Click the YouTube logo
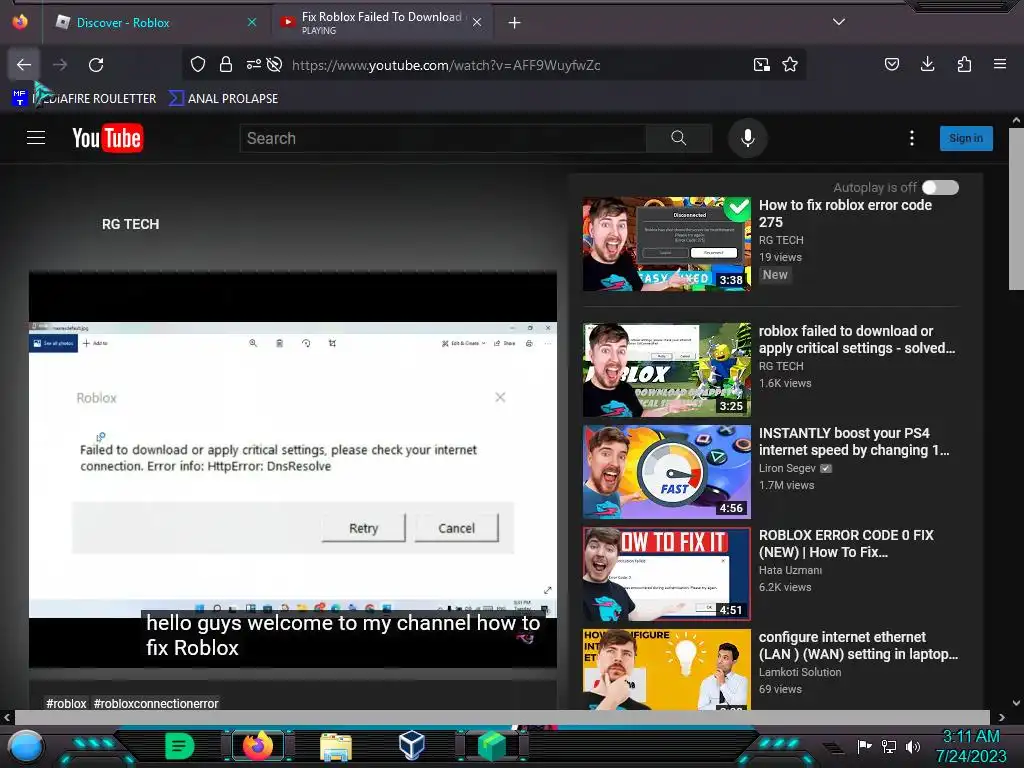Viewport: 1024px width, 768px height. pyautogui.click(x=108, y=138)
